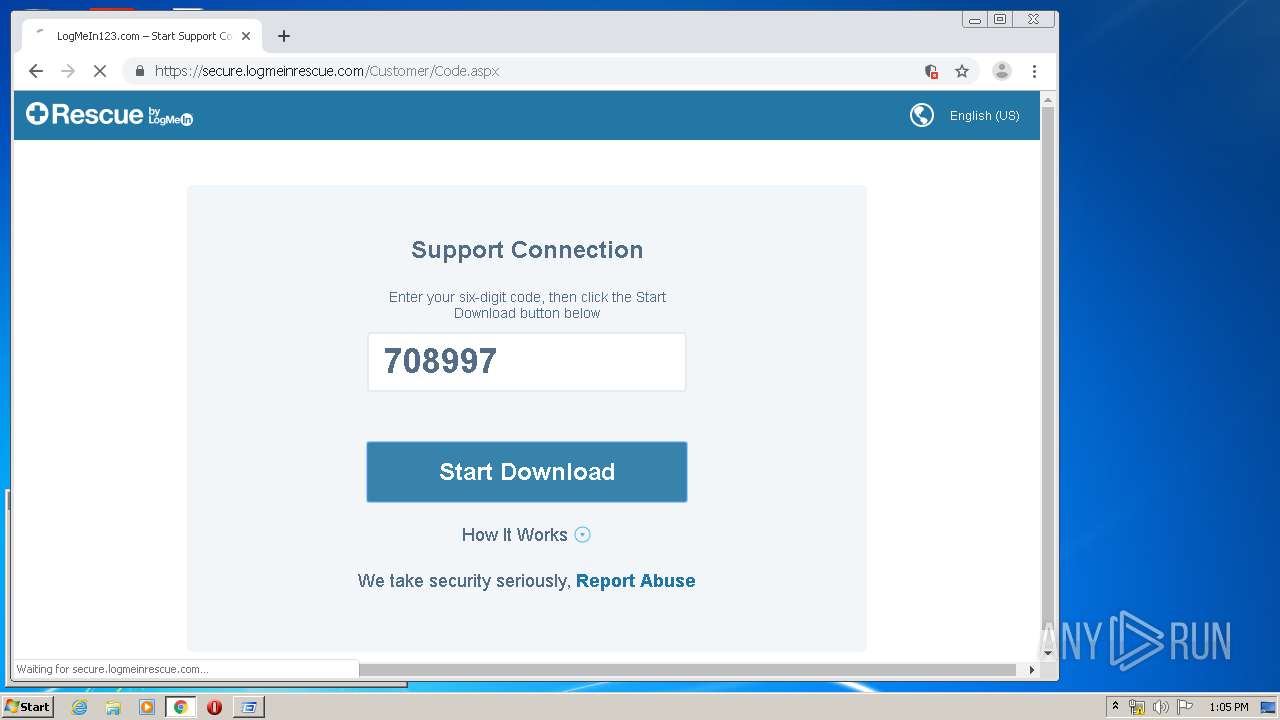Select English (US) language option
The width and height of the screenshot is (1280, 720).
click(984, 116)
